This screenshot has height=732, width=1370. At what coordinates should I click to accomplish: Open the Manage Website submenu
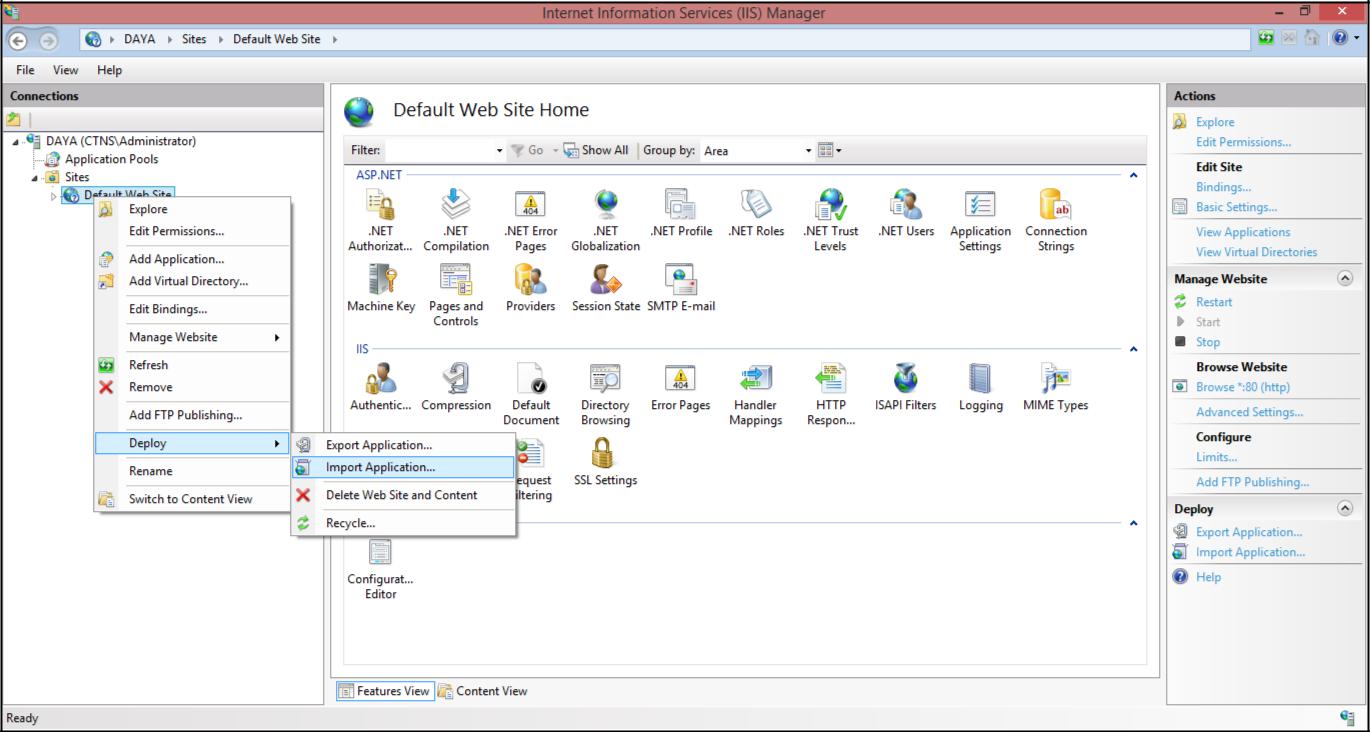coord(192,337)
